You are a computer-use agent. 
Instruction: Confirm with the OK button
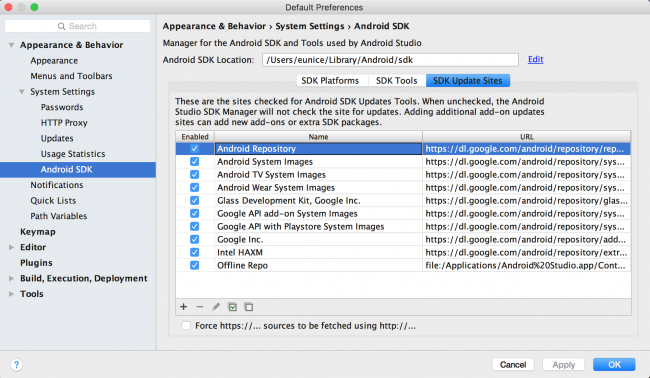614,364
